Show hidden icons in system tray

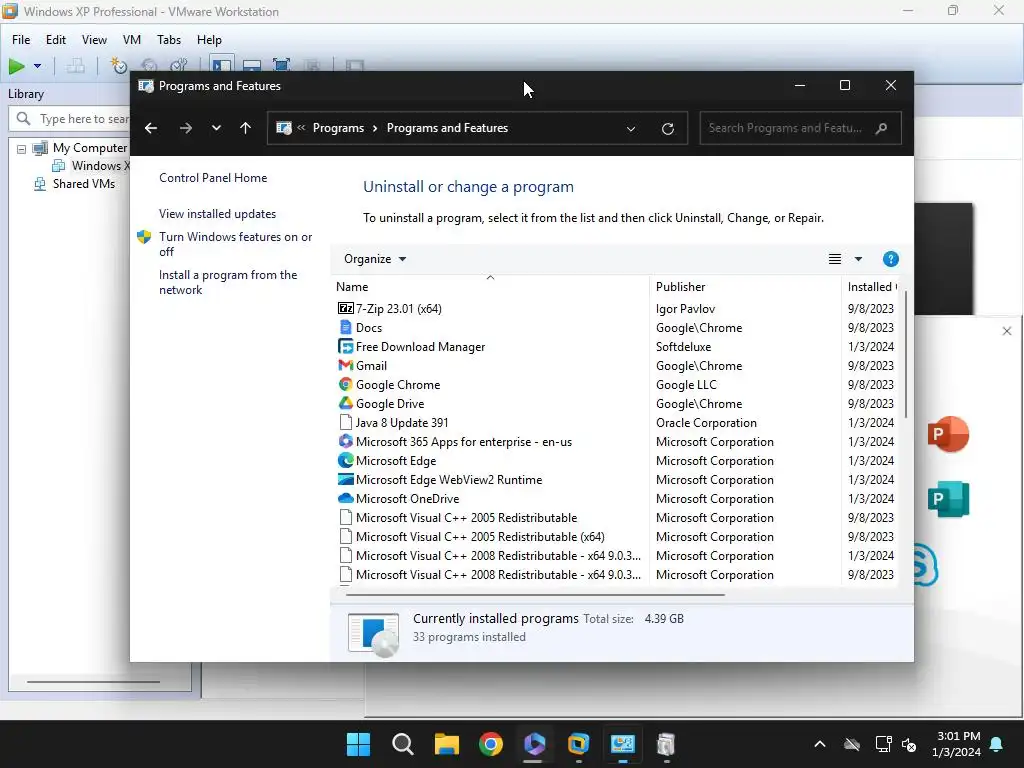[820, 744]
